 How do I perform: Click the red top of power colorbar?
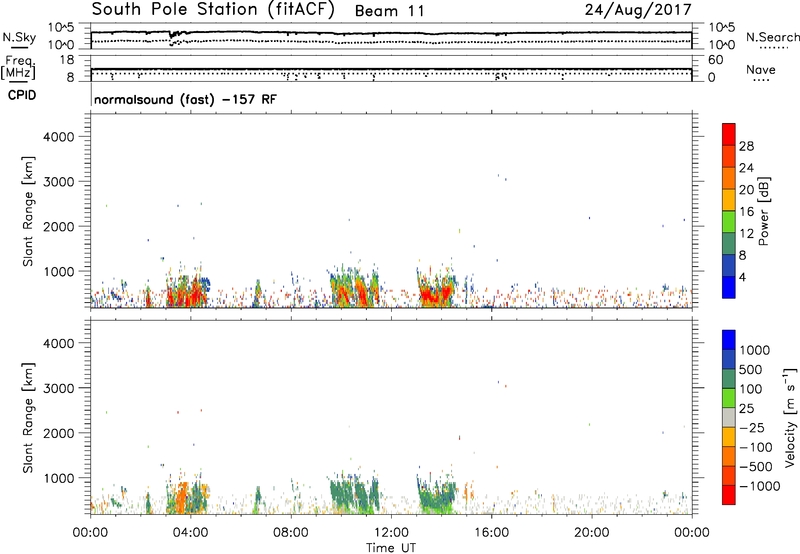point(729,134)
